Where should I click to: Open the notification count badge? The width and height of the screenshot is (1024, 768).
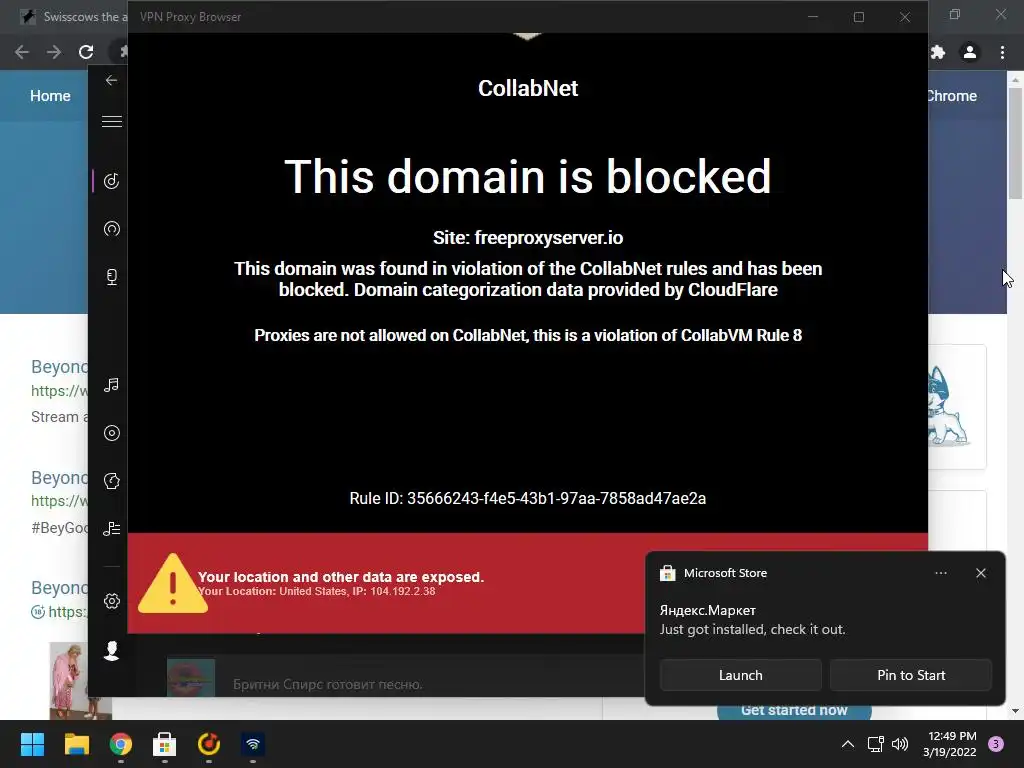996,744
